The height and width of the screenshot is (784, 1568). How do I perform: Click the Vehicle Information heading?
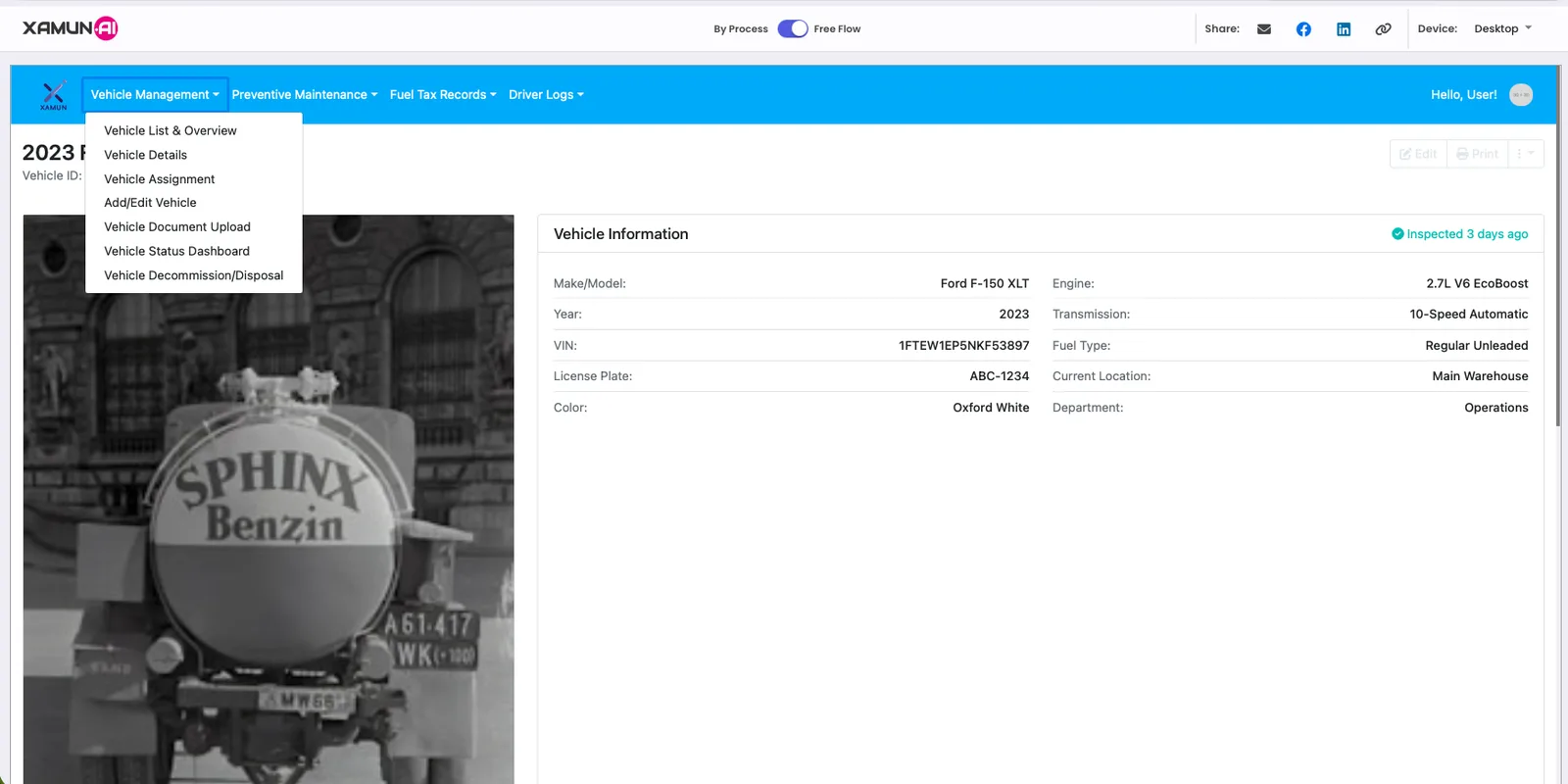(620, 234)
